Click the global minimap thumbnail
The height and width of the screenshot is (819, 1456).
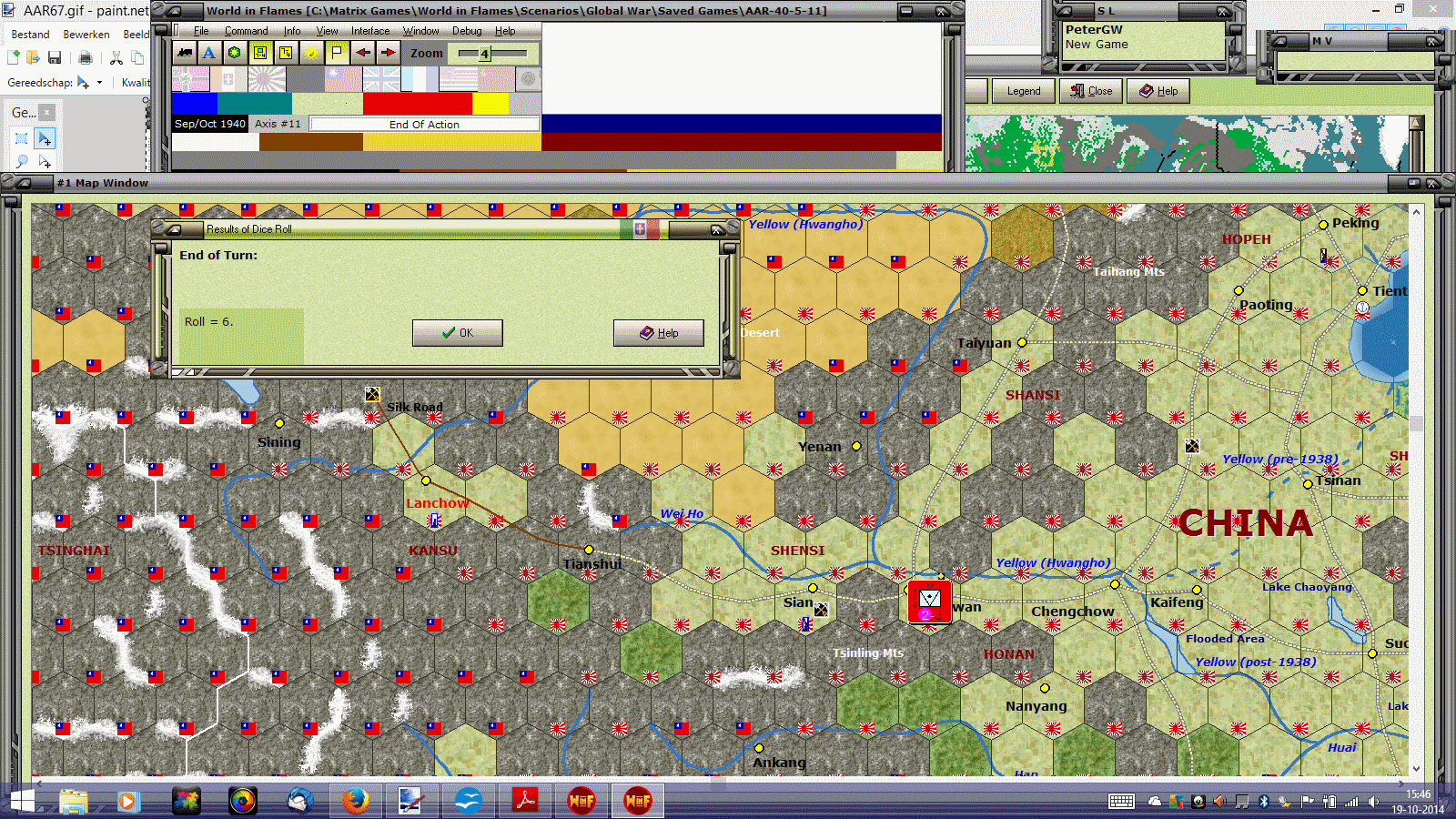pyautogui.click(x=1187, y=144)
